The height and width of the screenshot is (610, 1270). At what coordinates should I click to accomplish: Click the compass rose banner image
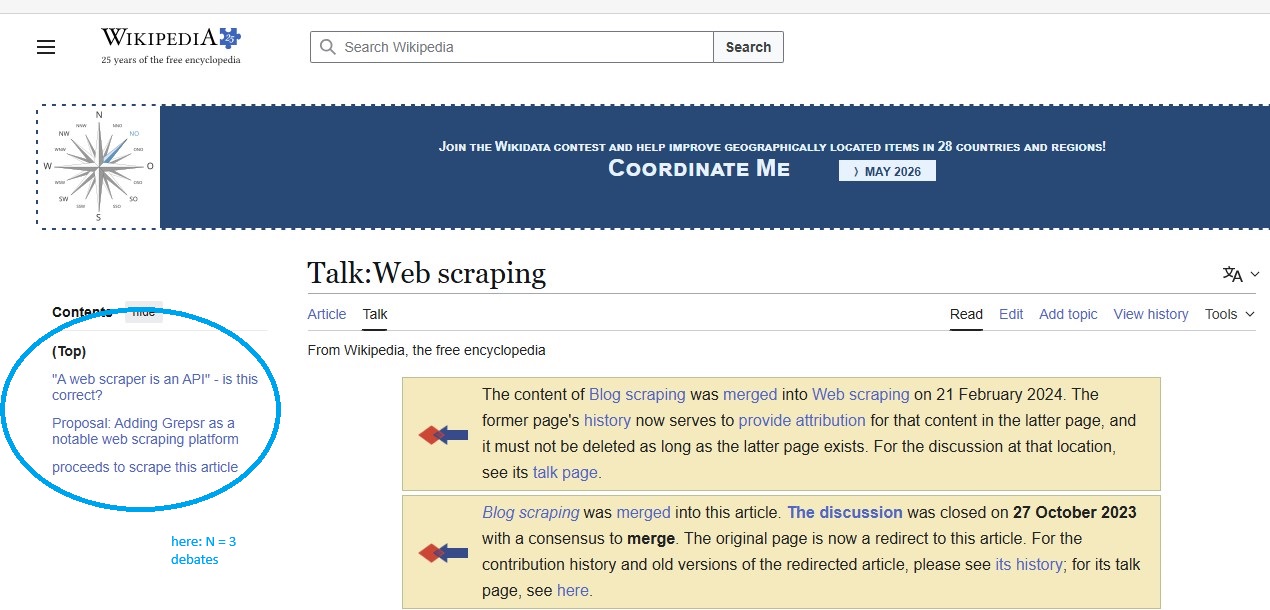point(98,167)
